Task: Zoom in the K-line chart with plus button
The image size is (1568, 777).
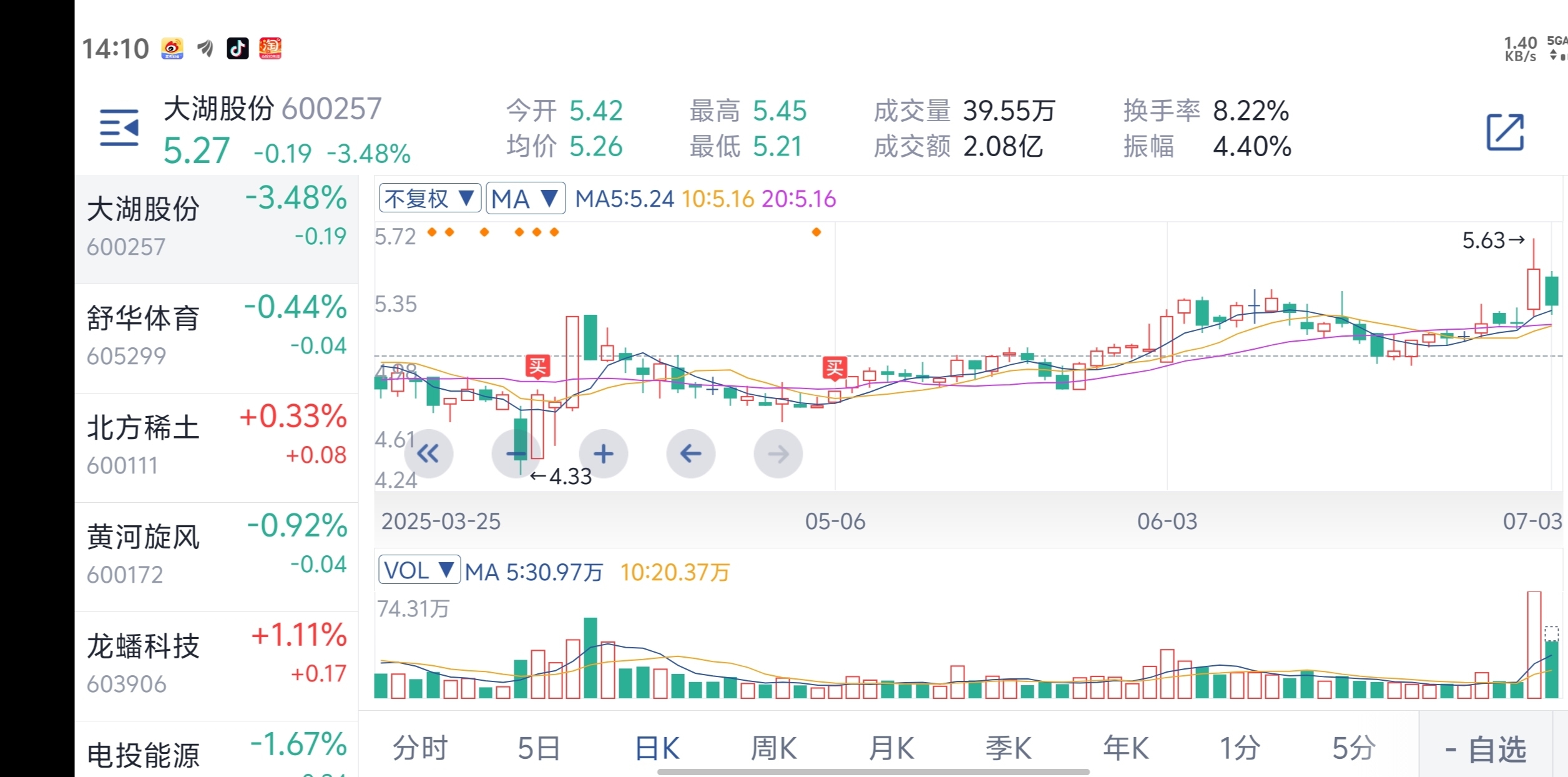Action: coord(603,453)
